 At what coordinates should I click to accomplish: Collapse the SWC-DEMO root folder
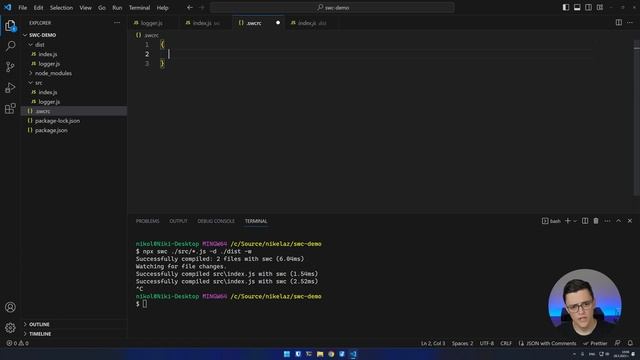click(x=74, y=35)
